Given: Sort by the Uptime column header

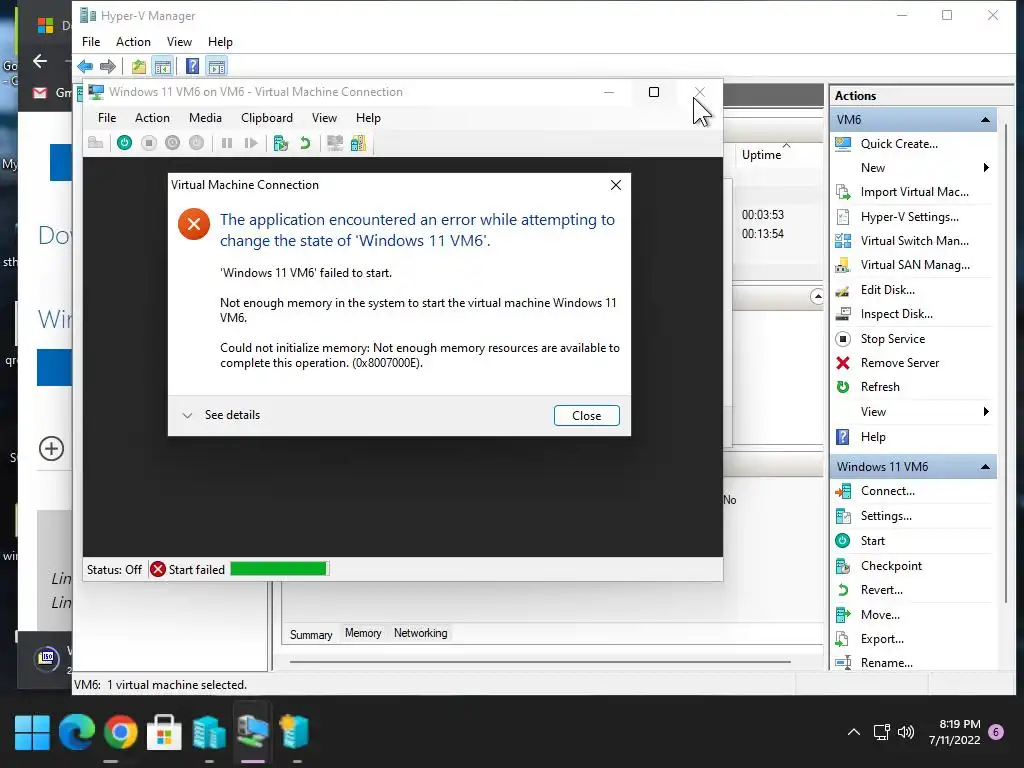Looking at the screenshot, I should pyautogui.click(x=761, y=155).
